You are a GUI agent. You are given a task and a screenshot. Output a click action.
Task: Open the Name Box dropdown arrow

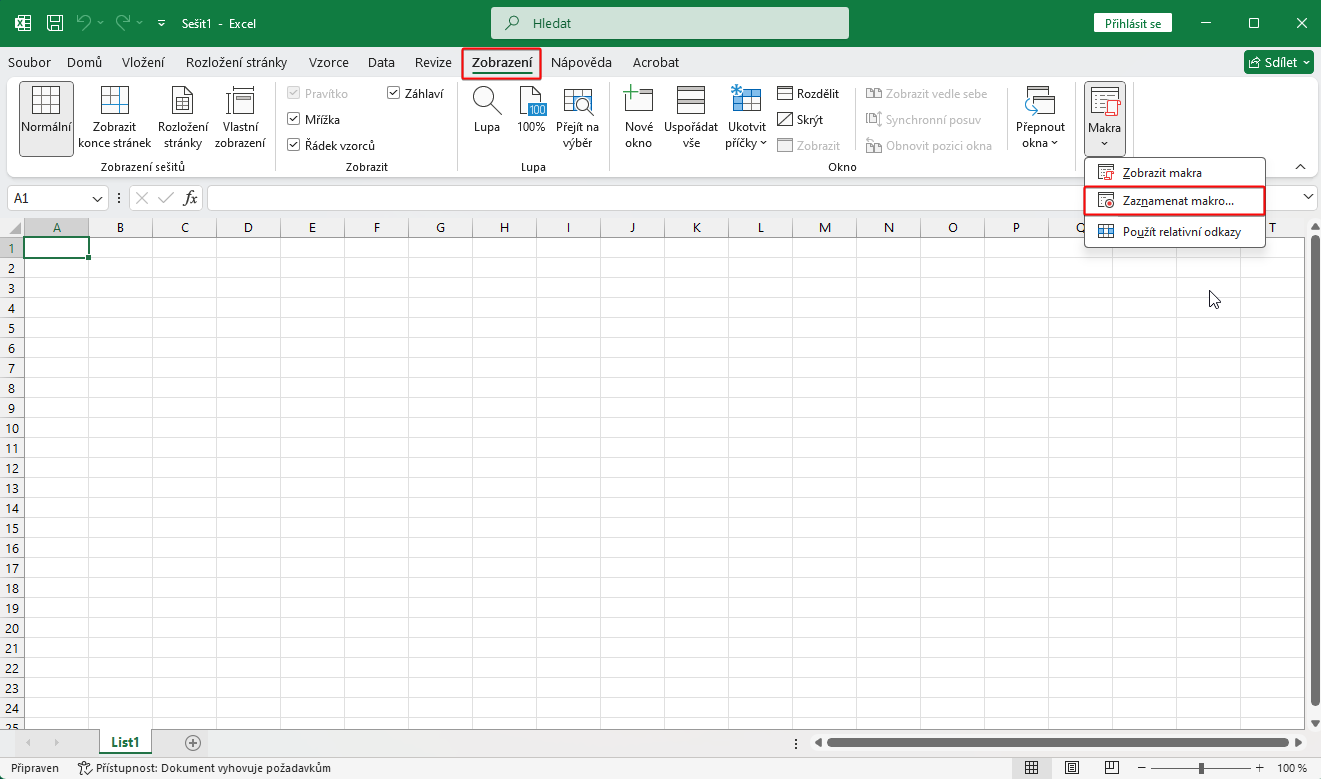[x=95, y=198]
